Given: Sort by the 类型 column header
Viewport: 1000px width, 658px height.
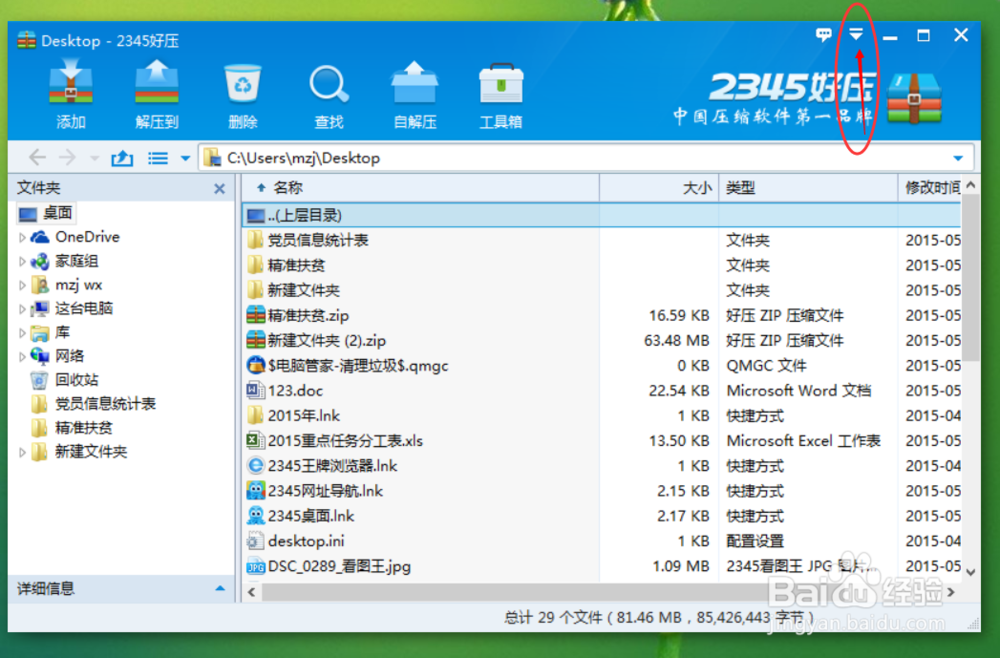Looking at the screenshot, I should point(808,187).
